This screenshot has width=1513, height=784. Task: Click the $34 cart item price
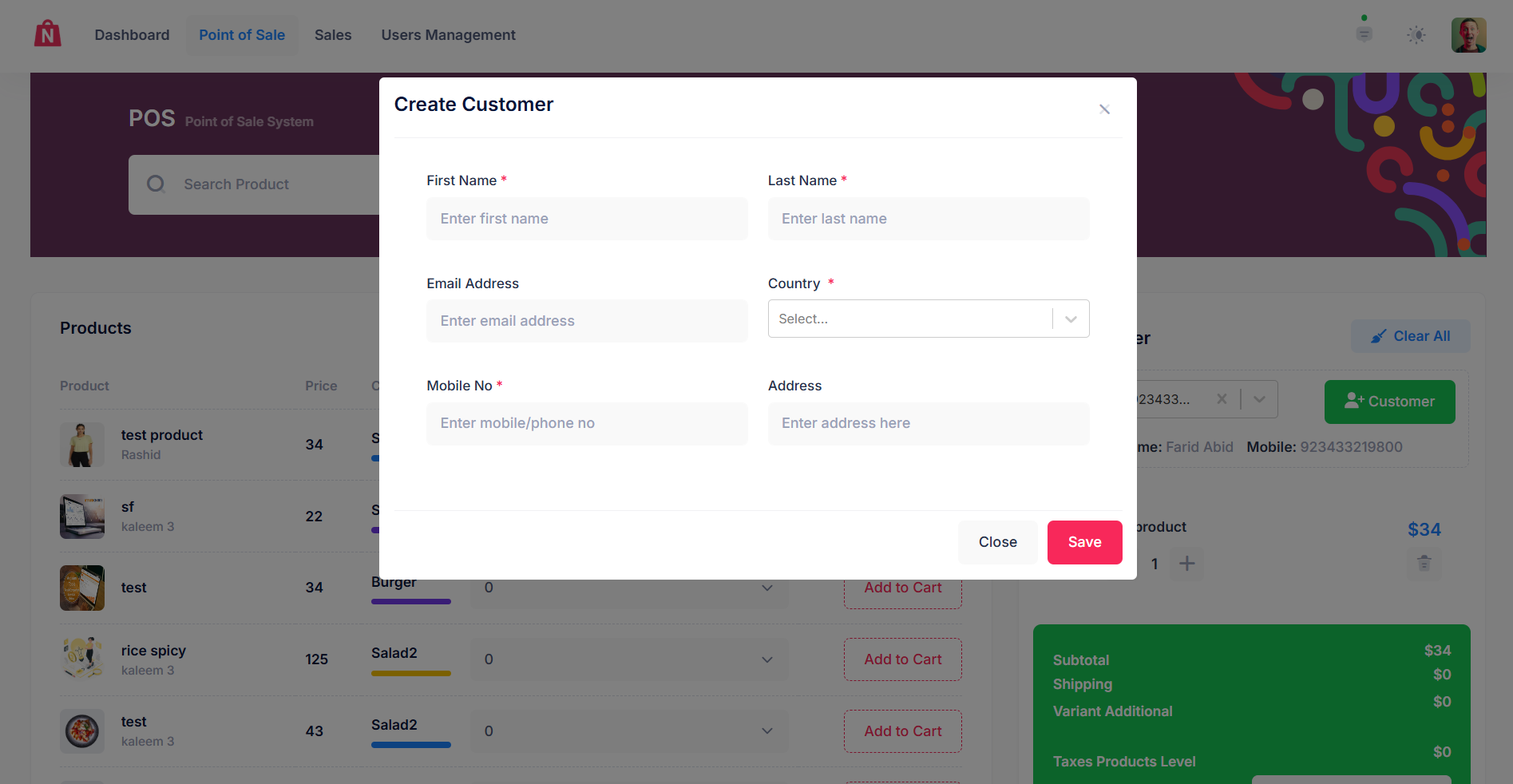1424,529
